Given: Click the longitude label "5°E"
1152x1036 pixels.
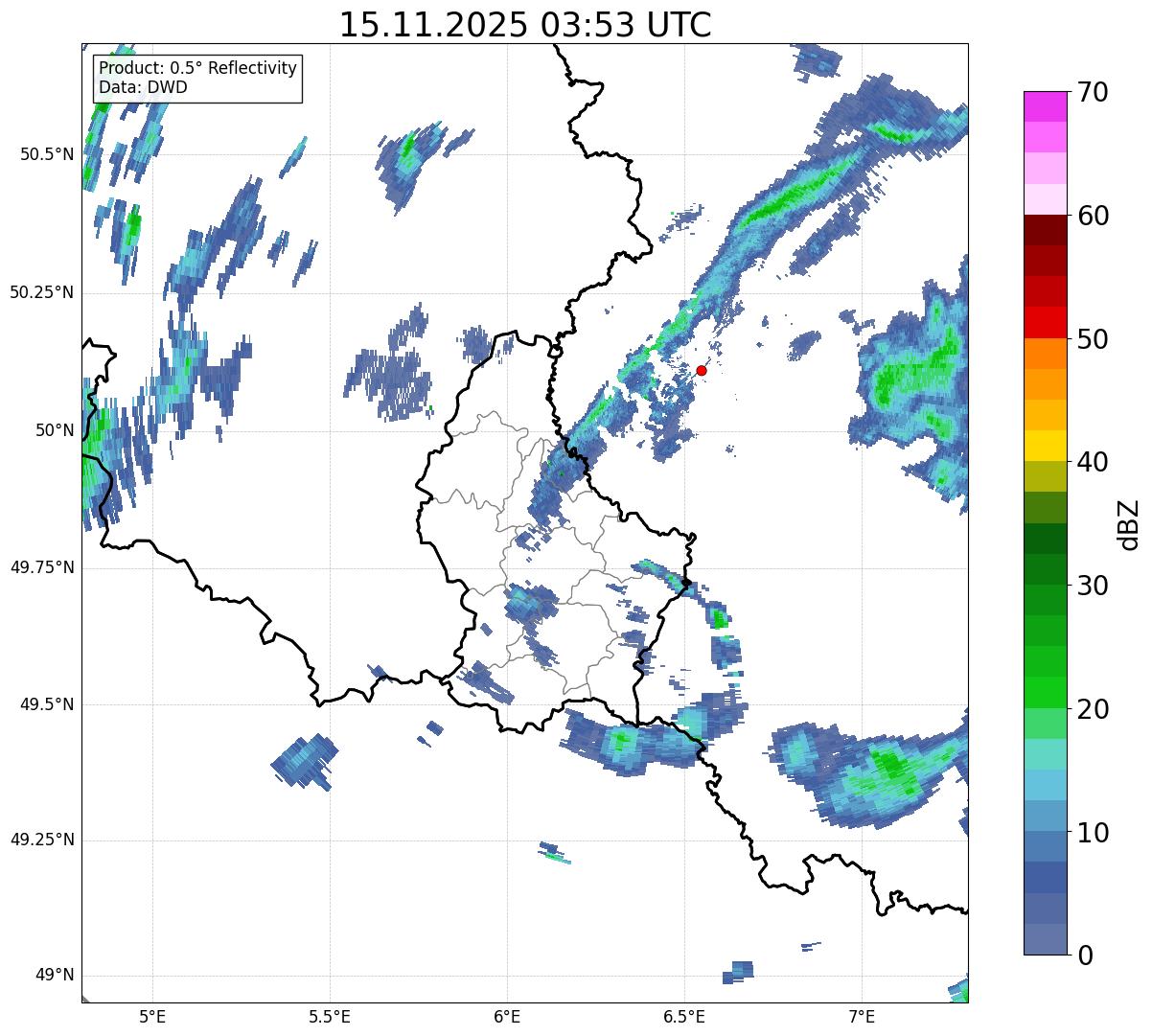Looking at the screenshot, I should click(x=152, y=1016).
